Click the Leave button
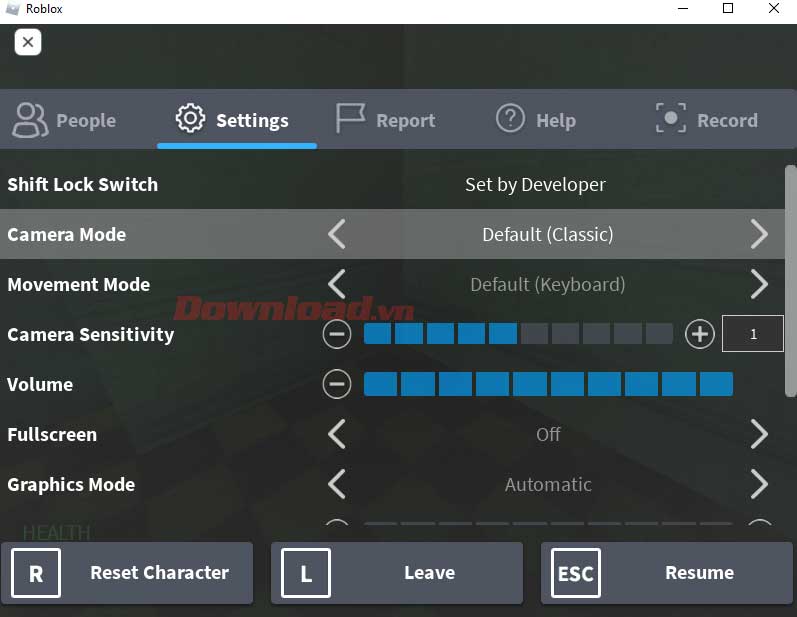The width and height of the screenshot is (797, 617). click(397, 573)
